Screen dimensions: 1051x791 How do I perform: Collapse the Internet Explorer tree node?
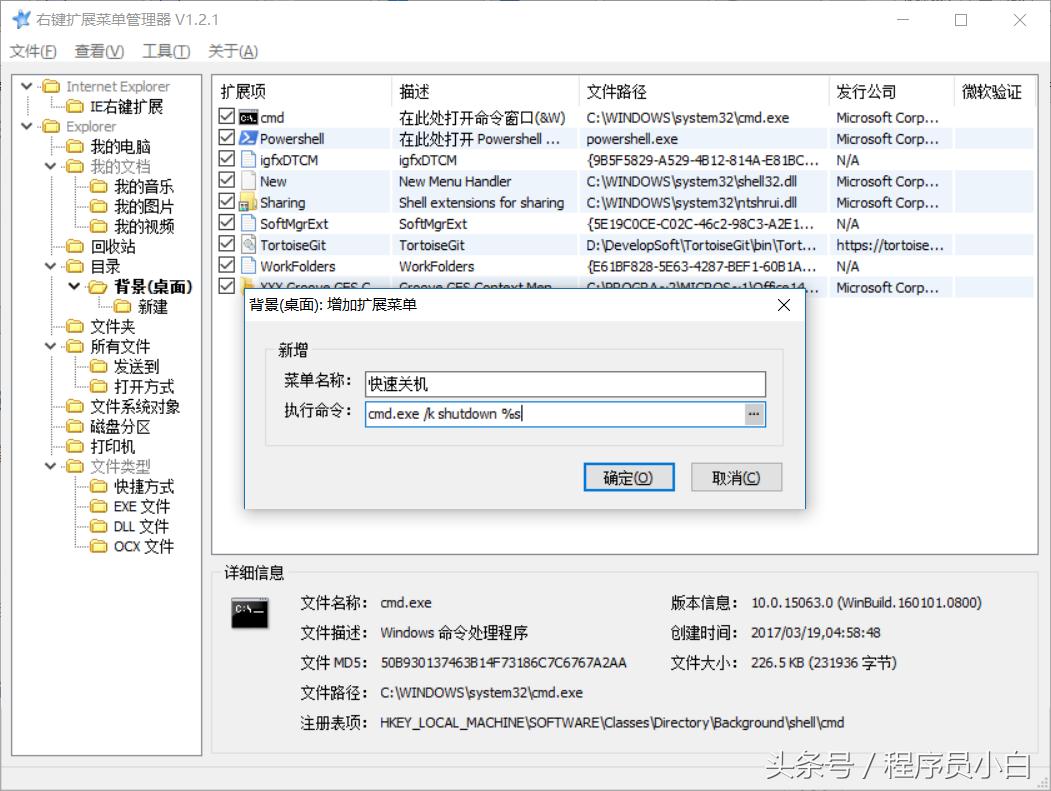pyautogui.click(x=25, y=85)
